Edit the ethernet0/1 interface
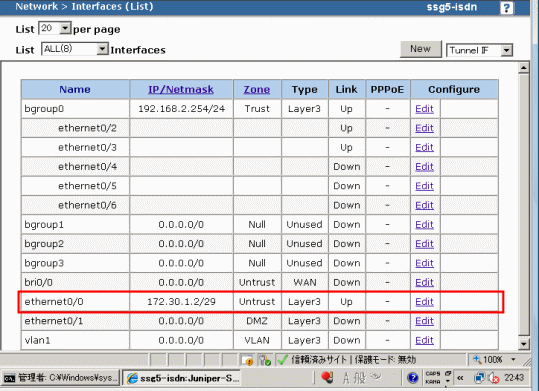This screenshot has width=539, height=391. pyautogui.click(x=424, y=321)
